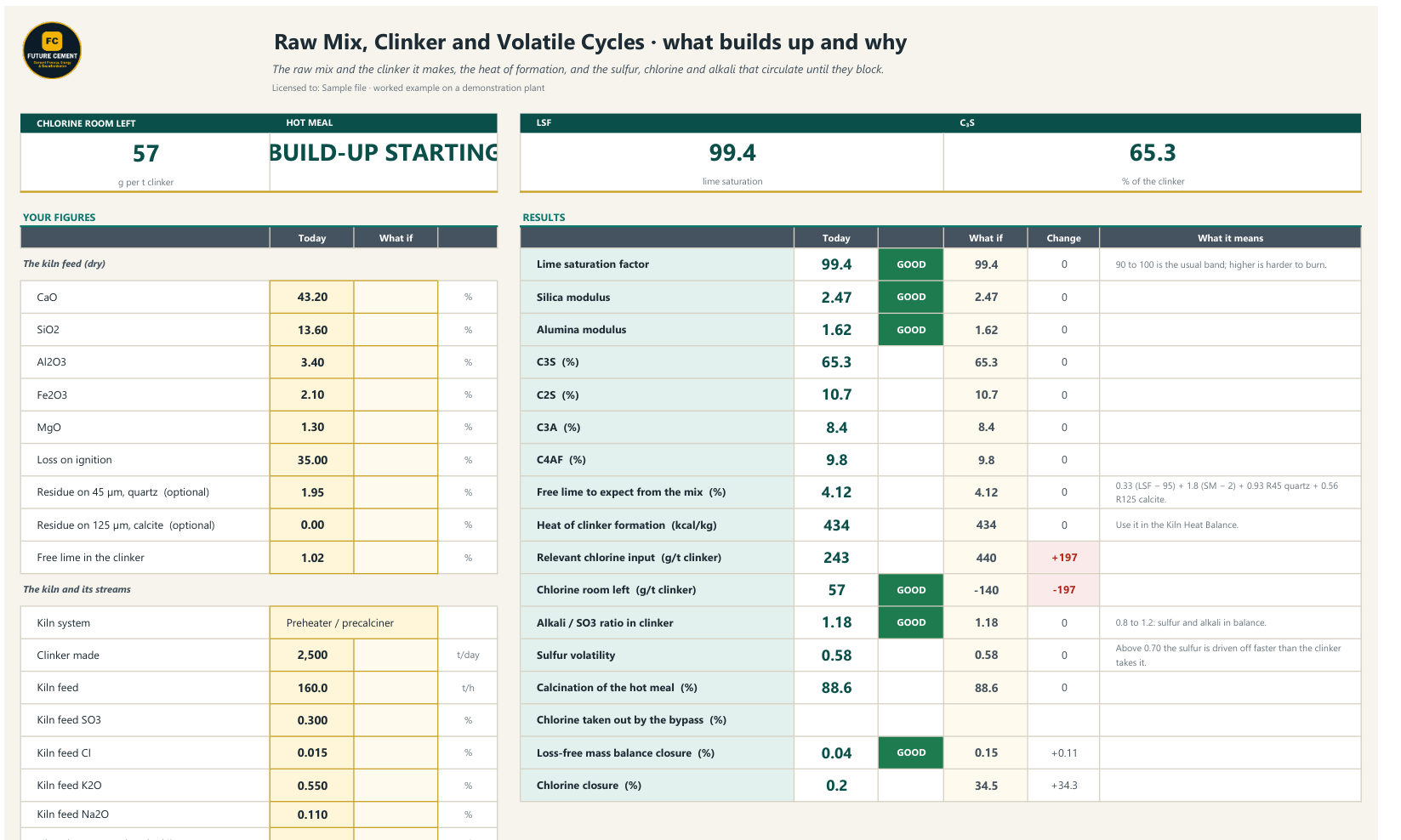The image size is (1401, 840).
Task: Click the GOOD badge for Silica modulus
Action: click(x=910, y=297)
